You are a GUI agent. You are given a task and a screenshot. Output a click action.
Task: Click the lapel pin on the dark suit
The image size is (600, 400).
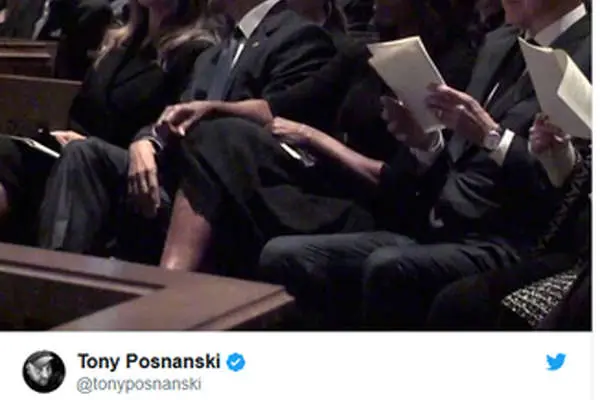coord(253,46)
